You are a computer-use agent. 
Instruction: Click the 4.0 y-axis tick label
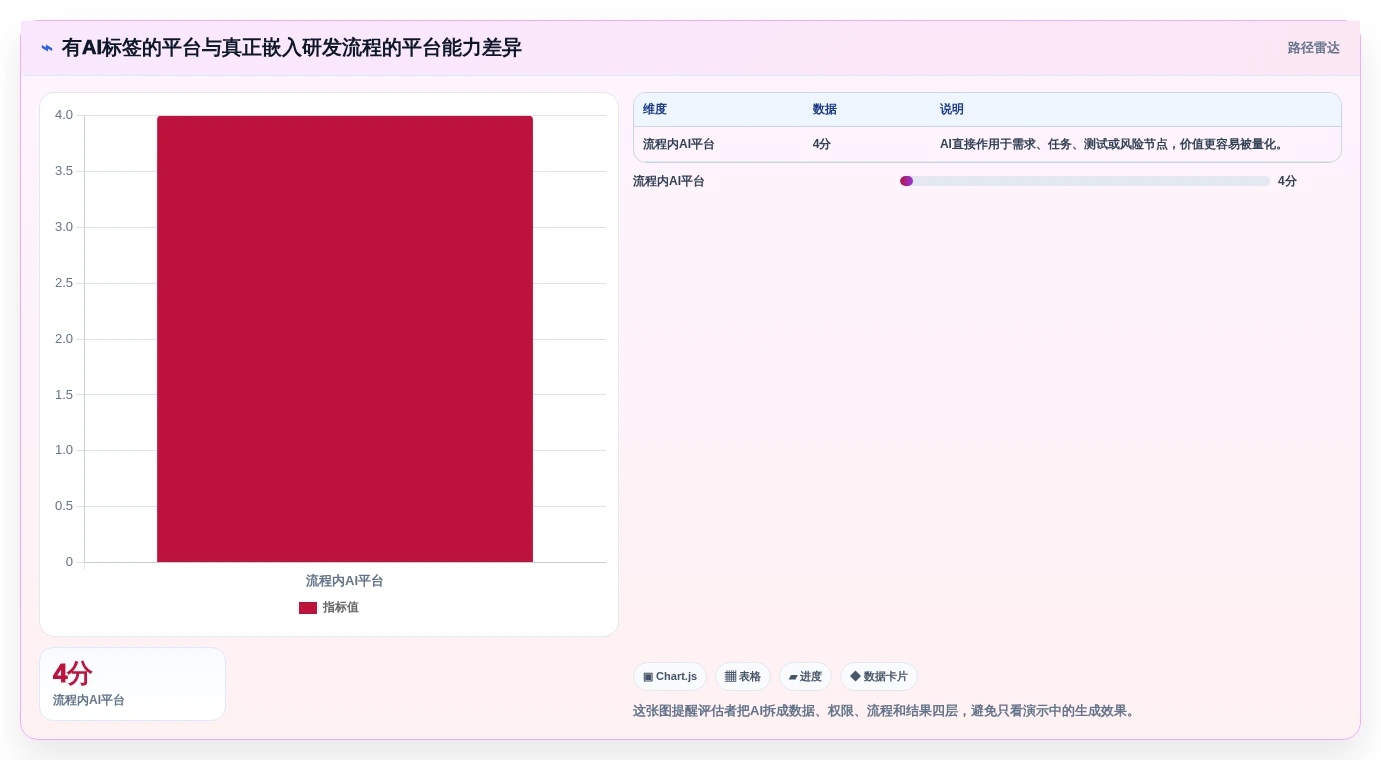pos(64,115)
